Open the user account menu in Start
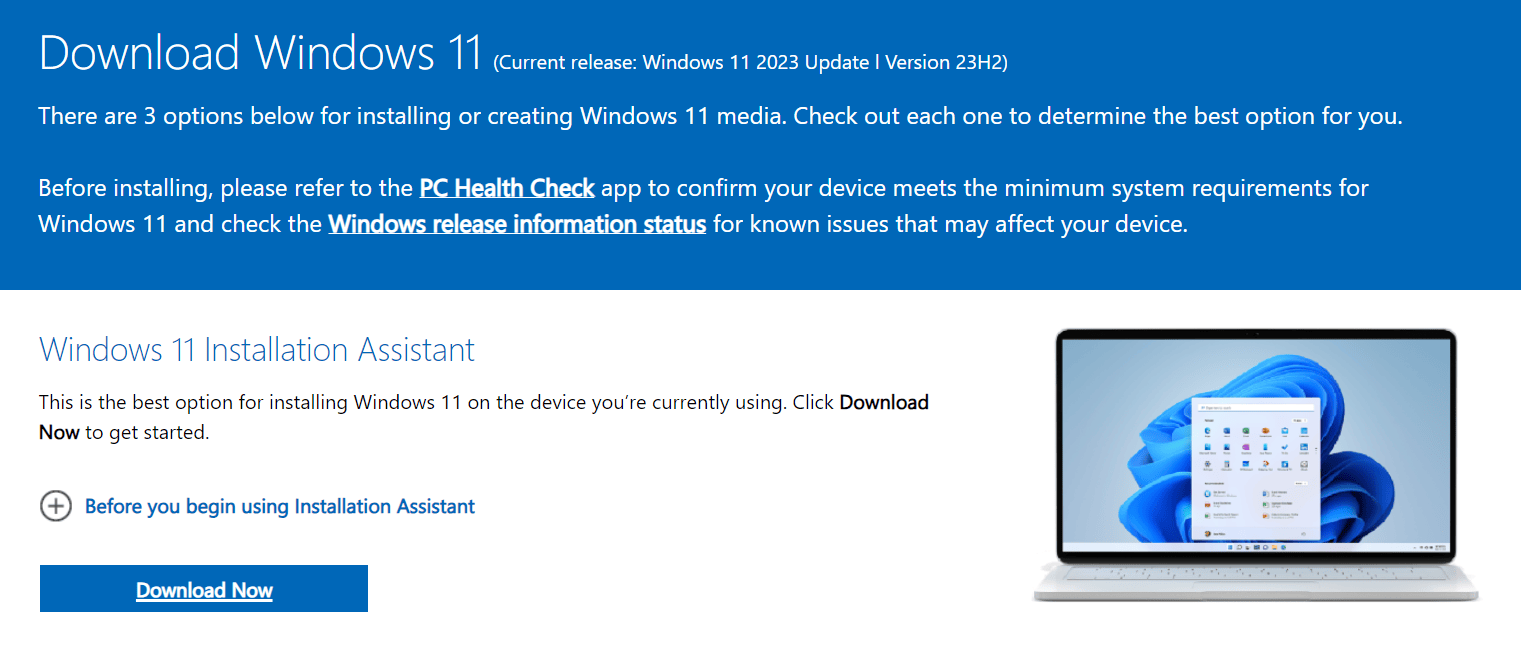Screen dimensions: 1521x647 point(1211,534)
